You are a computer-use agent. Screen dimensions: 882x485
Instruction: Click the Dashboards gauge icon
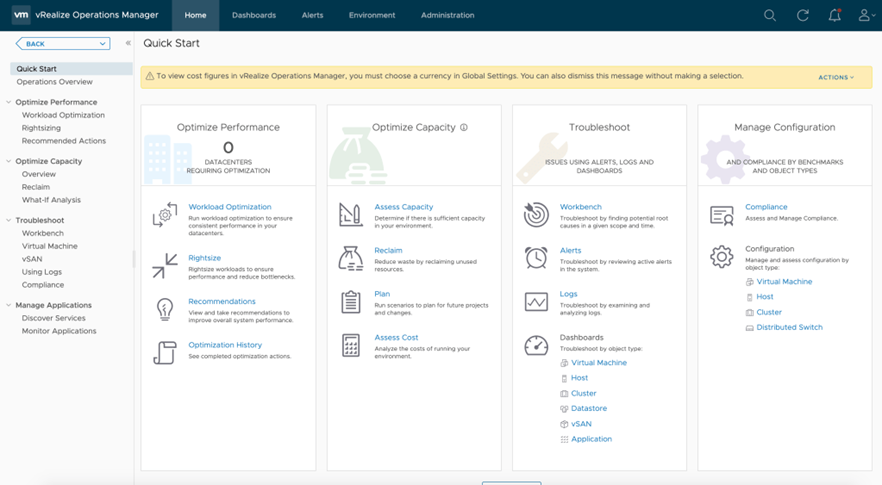[536, 345]
